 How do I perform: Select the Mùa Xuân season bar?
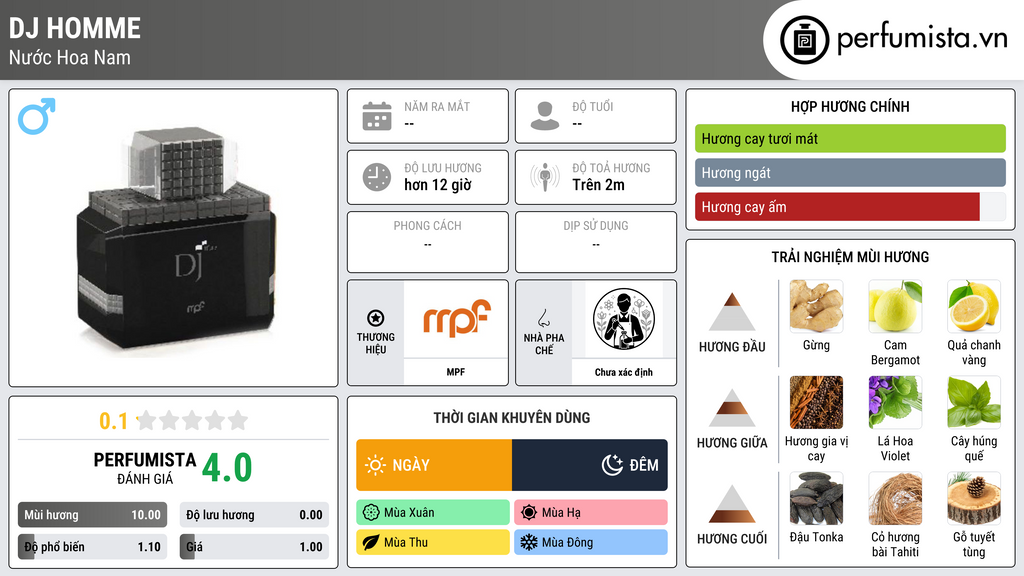pos(433,513)
